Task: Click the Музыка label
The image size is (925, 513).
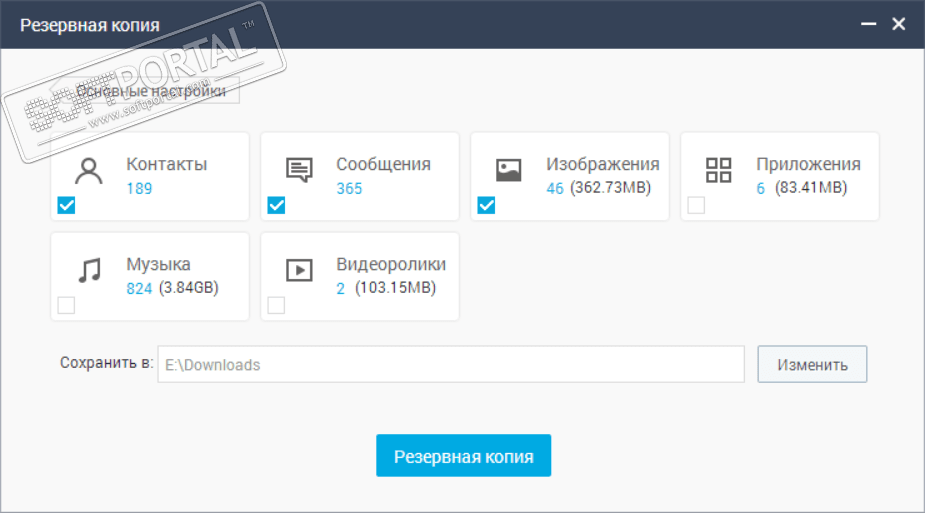Action: [x=158, y=264]
